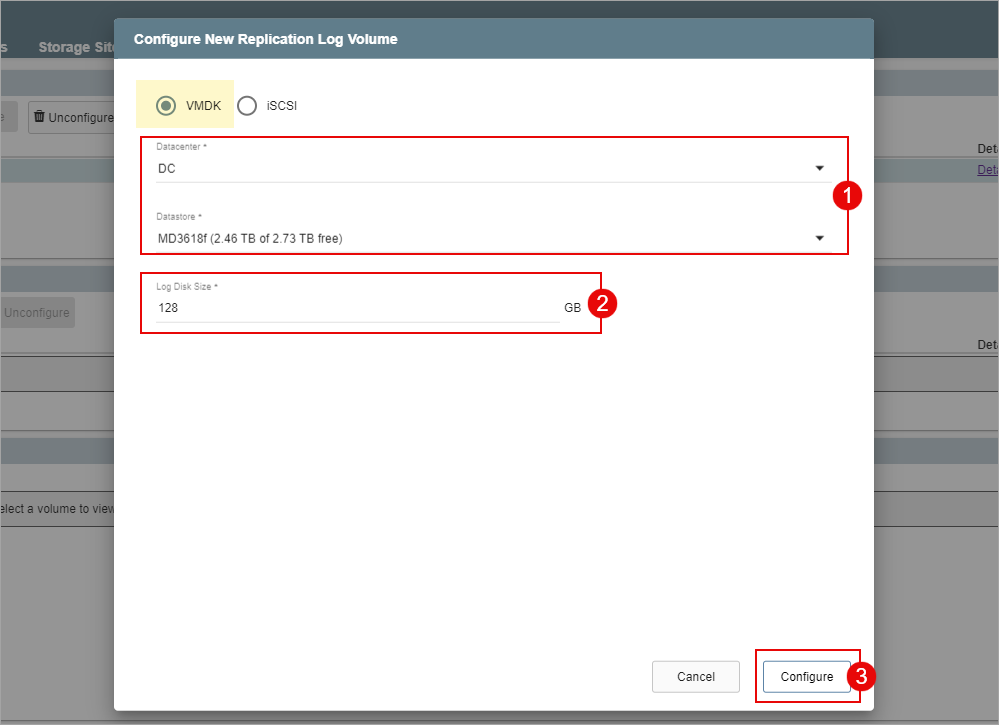The height and width of the screenshot is (725, 999).
Task: Click the red step 2 badge
Action: coord(600,304)
